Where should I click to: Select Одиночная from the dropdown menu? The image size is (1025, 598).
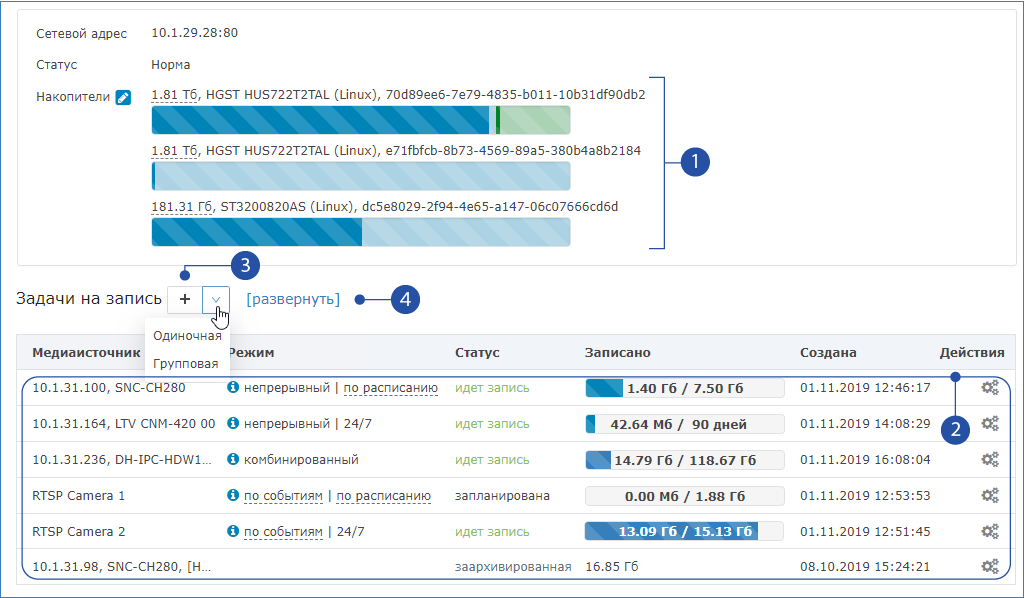click(x=187, y=336)
